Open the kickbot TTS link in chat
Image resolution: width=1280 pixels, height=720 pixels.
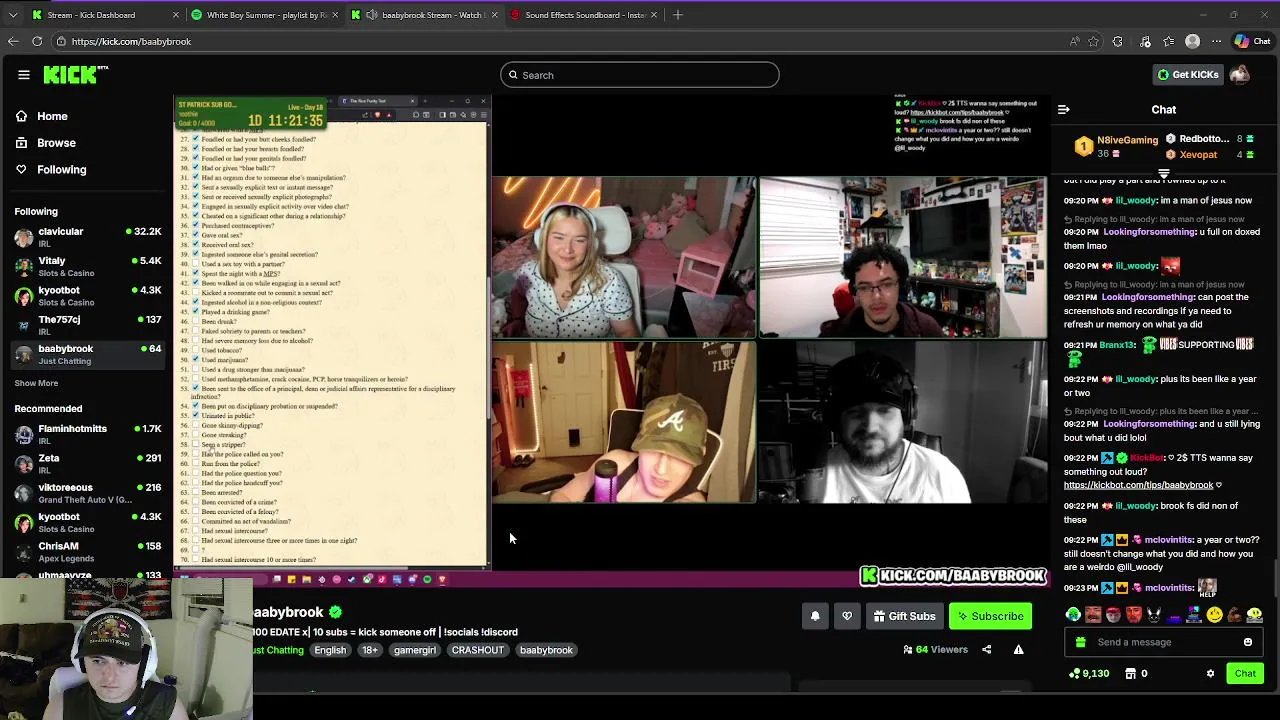tap(1138, 485)
